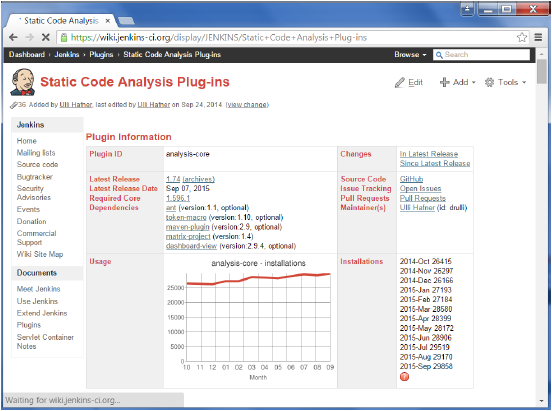
Task: Open release version 1.74 link
Action: (173, 179)
